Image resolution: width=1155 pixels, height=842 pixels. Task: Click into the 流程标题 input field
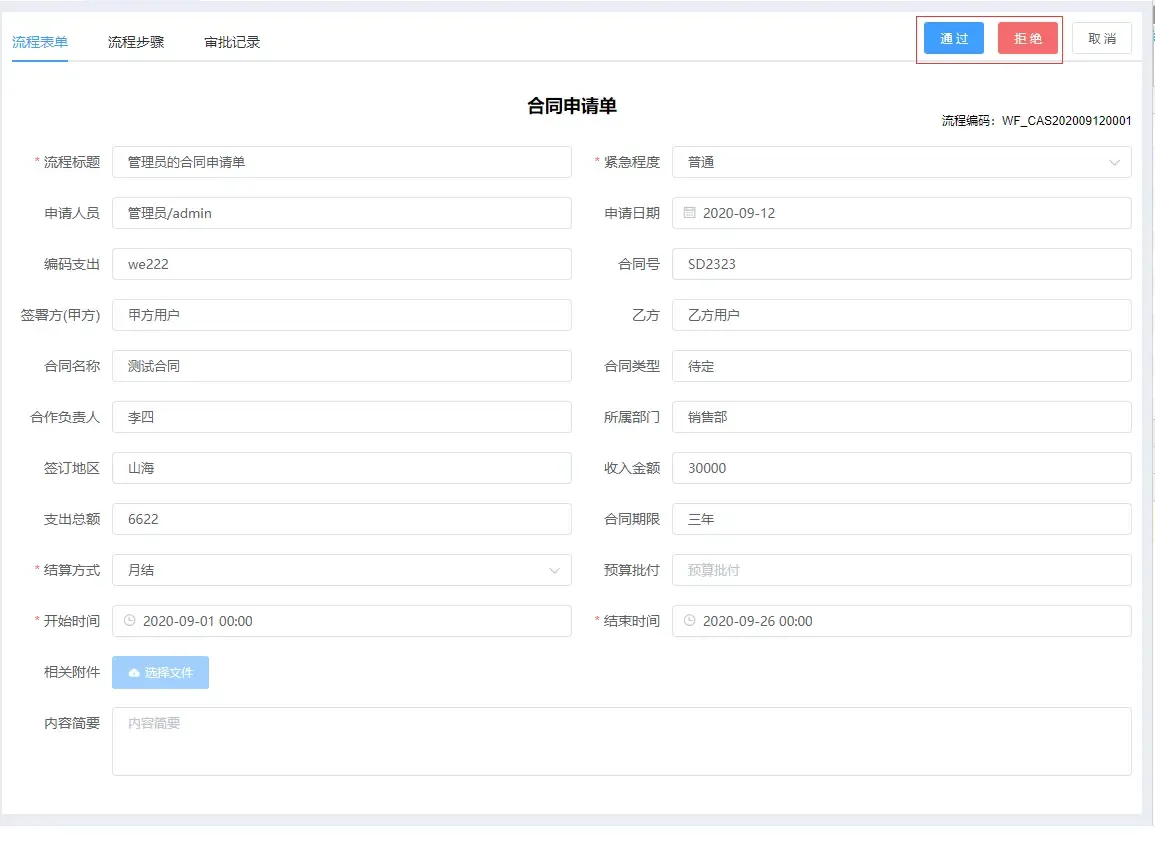coord(343,162)
